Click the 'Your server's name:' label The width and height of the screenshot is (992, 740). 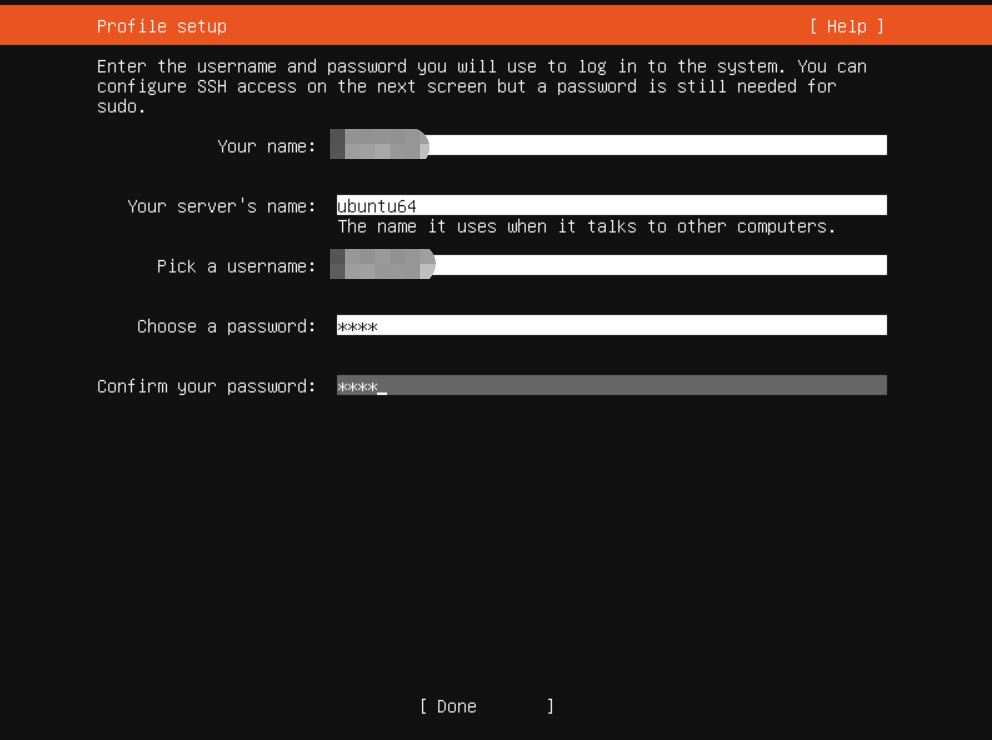tap(221, 206)
